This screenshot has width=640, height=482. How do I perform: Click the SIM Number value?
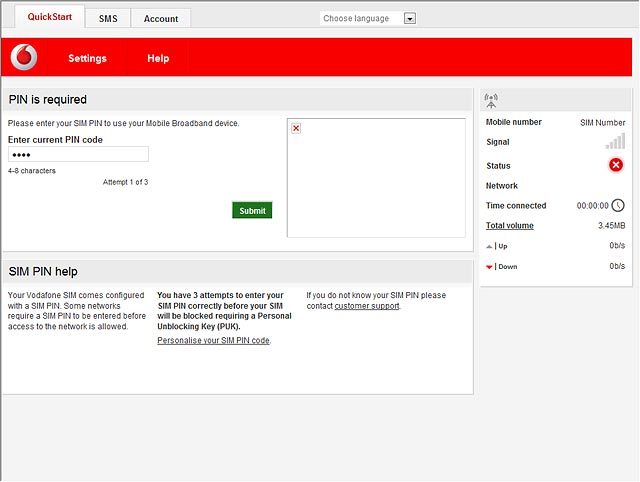click(602, 122)
